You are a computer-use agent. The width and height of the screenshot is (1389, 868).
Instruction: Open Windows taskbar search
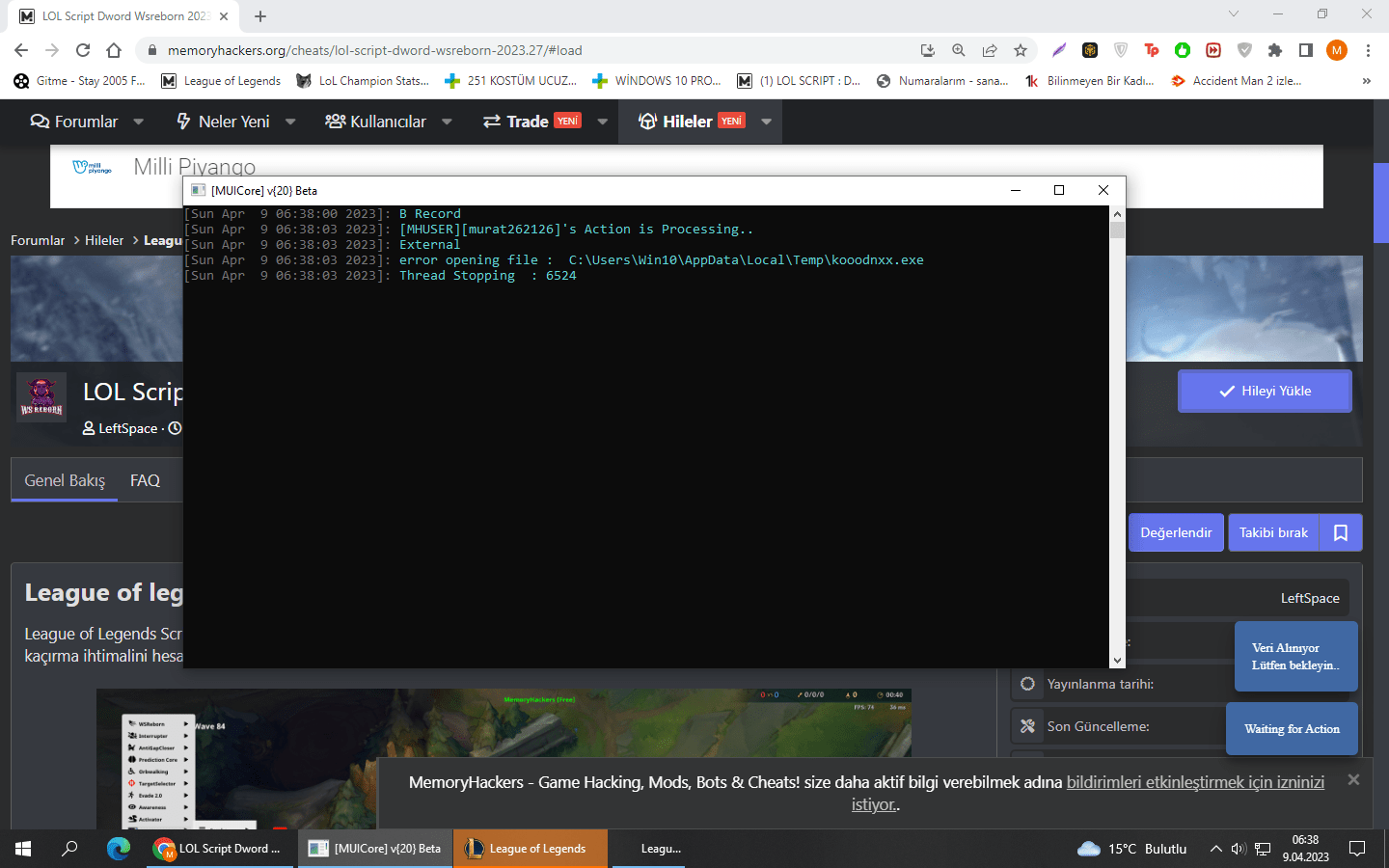(69, 849)
